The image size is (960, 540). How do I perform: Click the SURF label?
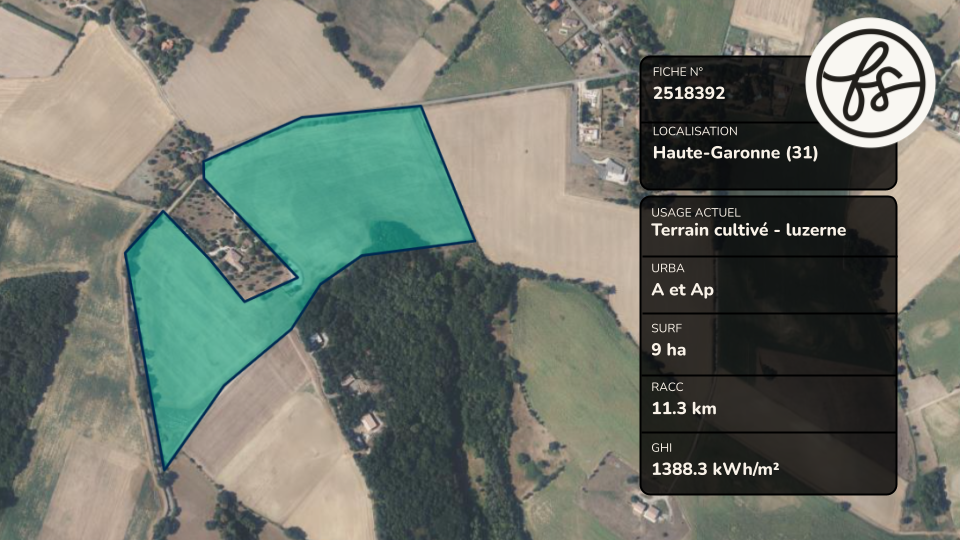(666, 328)
